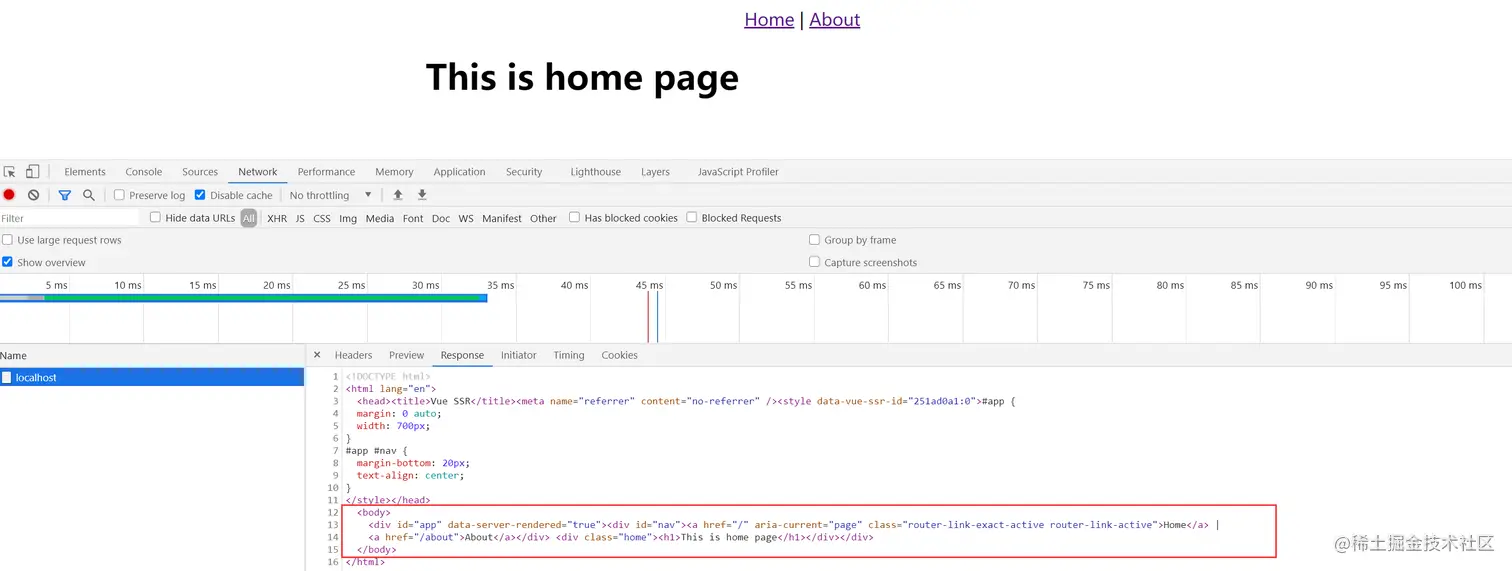Open the Security tab

click(524, 172)
